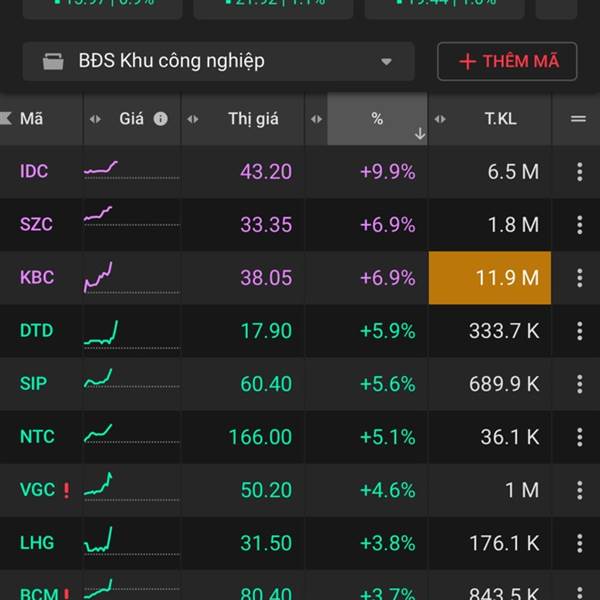Click the red warning icon beside VGC
Viewport: 600px width, 600px height.
[66, 490]
